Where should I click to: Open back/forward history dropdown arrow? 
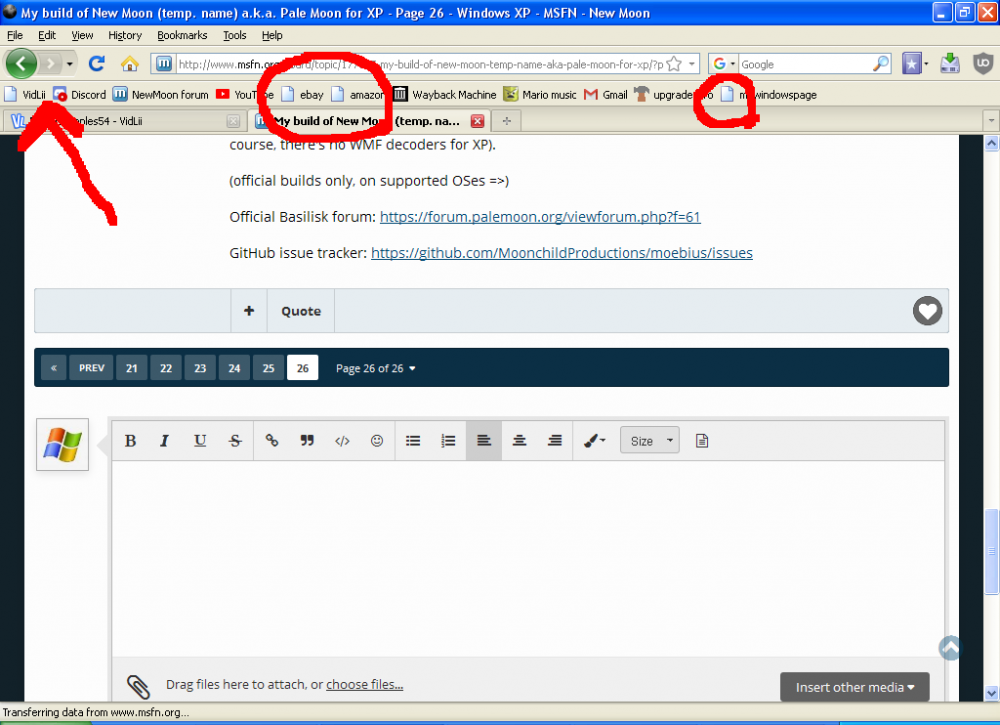coord(70,64)
